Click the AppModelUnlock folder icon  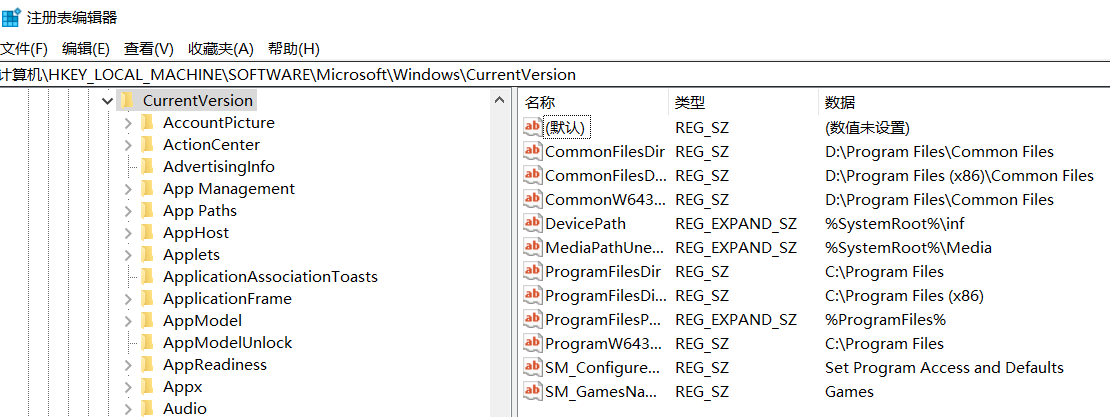[x=147, y=343]
